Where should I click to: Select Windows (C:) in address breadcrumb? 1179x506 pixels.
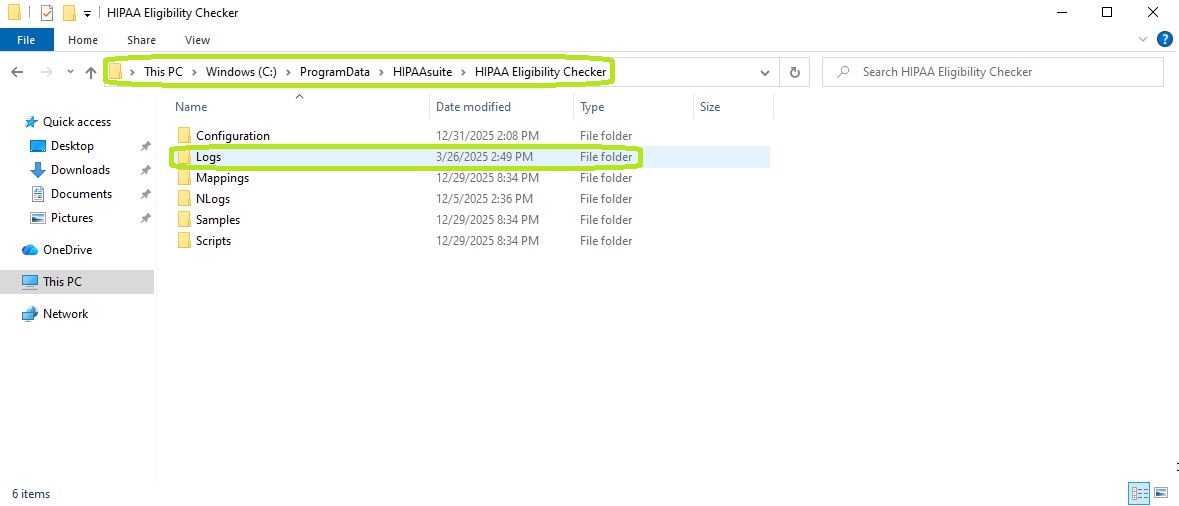241,72
